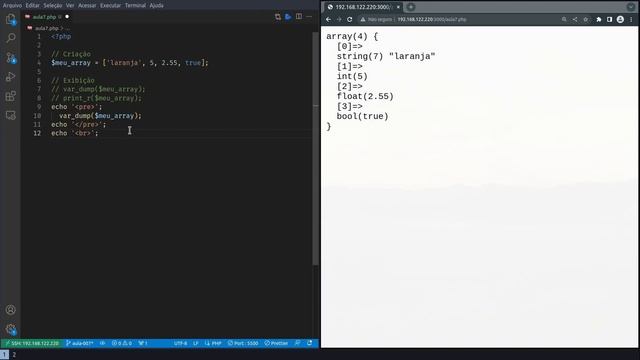Open the Ajuda menu

pos(156,5)
